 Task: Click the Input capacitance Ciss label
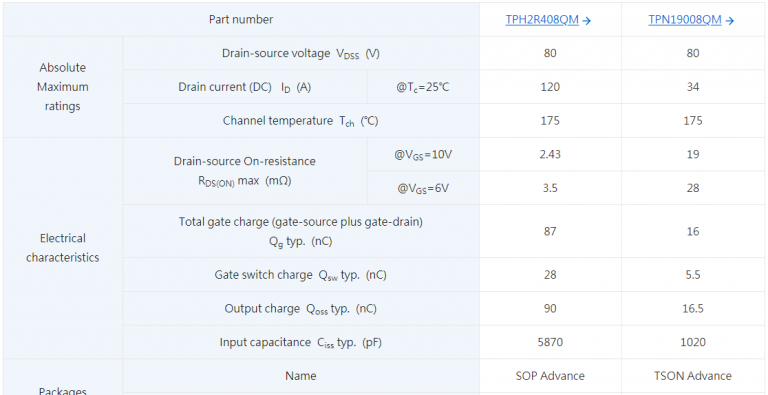[301, 342]
